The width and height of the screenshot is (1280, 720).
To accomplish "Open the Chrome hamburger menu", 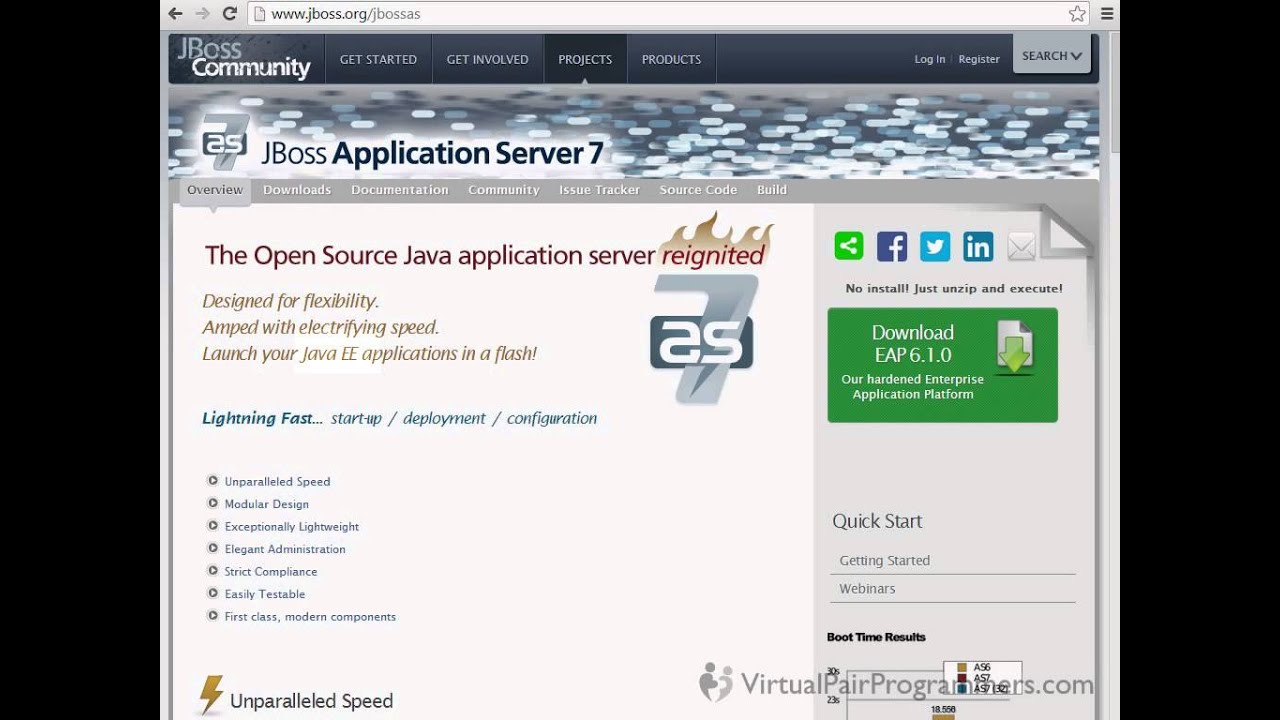I will 1107,14.
